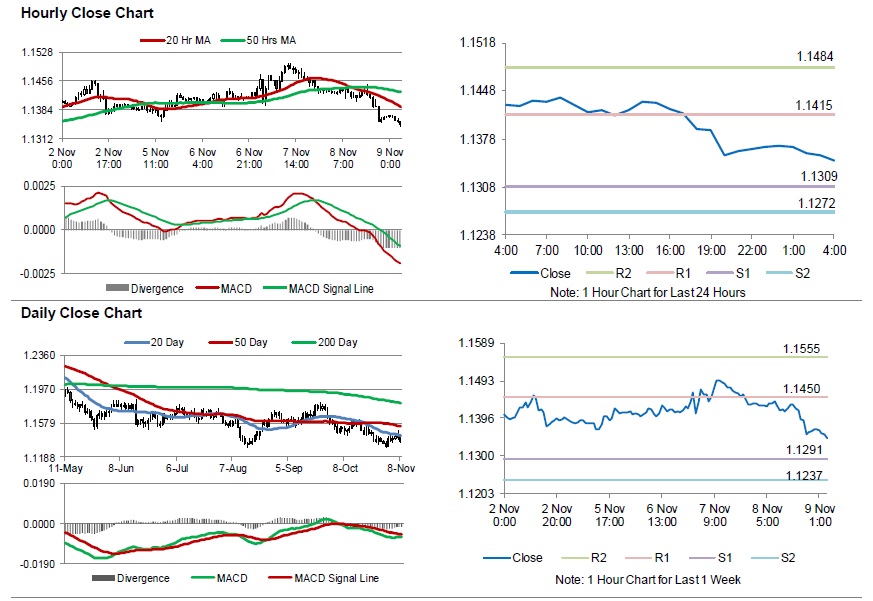
Task: Click the Hourly Close Chart heading
Action: coord(87,13)
